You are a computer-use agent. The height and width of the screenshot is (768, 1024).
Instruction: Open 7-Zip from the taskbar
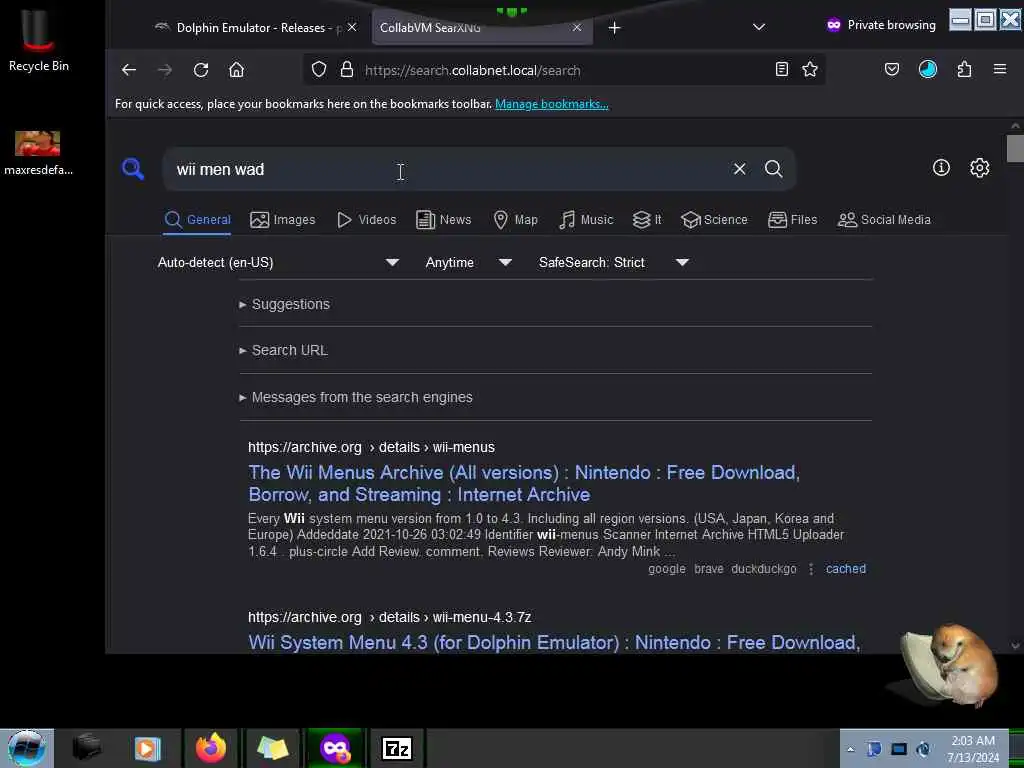point(396,748)
